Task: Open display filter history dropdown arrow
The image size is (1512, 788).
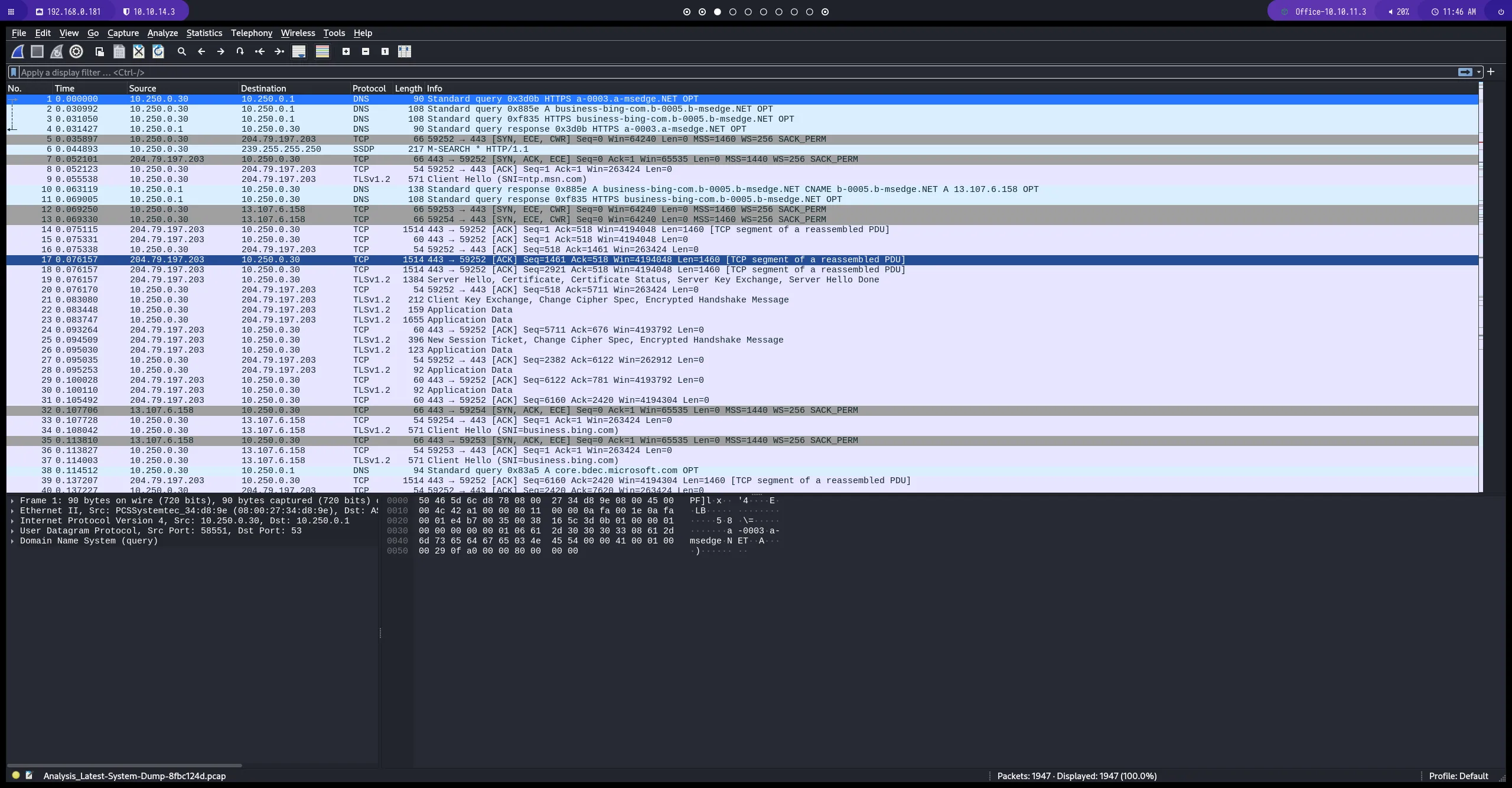Action: [x=1479, y=72]
